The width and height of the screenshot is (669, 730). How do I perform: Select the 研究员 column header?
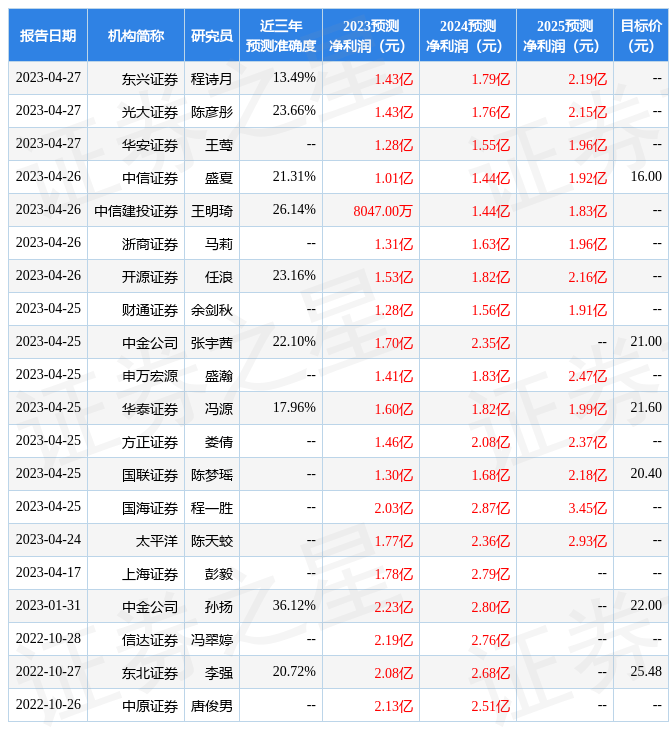(x=212, y=35)
